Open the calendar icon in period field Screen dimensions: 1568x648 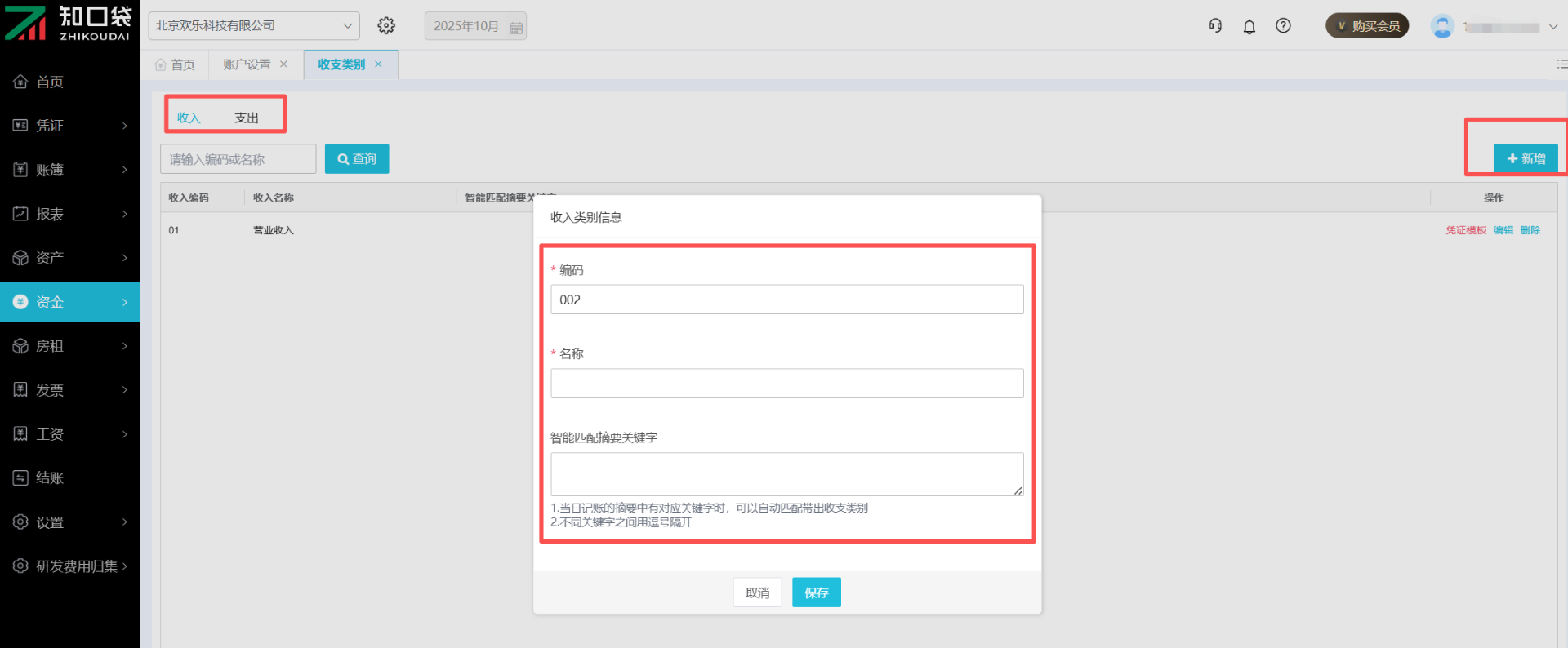[515, 27]
